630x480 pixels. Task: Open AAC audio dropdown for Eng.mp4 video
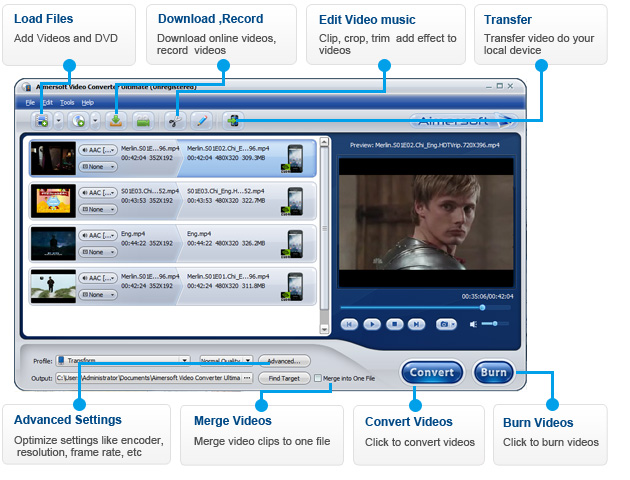click(x=98, y=235)
